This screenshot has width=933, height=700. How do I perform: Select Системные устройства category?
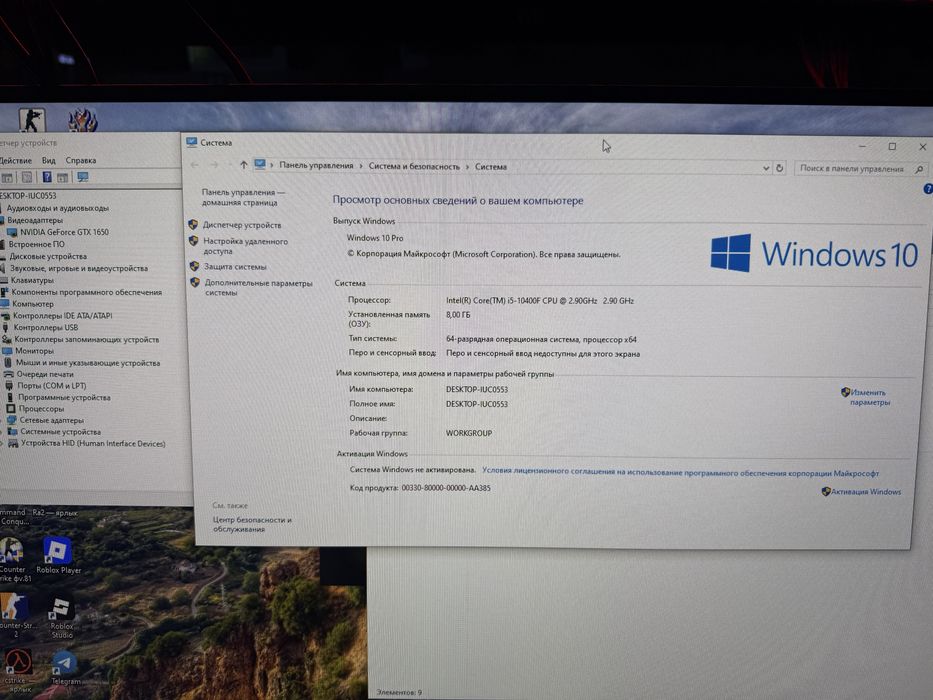(60, 432)
